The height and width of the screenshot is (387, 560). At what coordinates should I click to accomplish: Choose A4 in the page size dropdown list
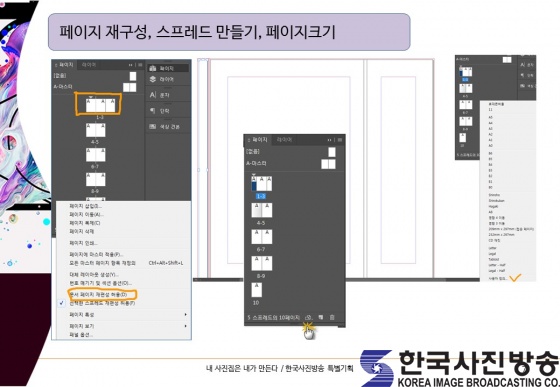tap(491, 123)
